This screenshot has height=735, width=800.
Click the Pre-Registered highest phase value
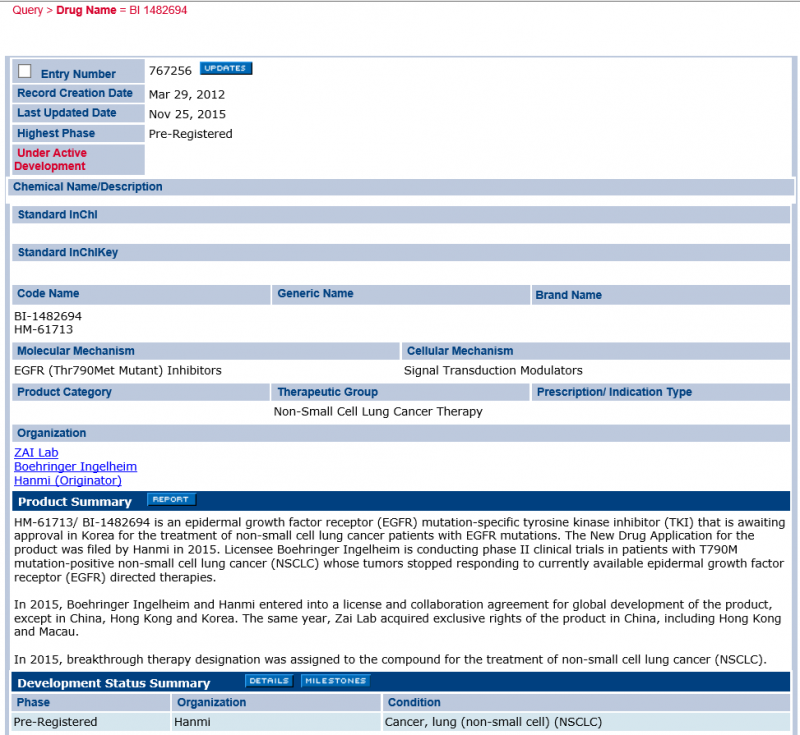190,134
